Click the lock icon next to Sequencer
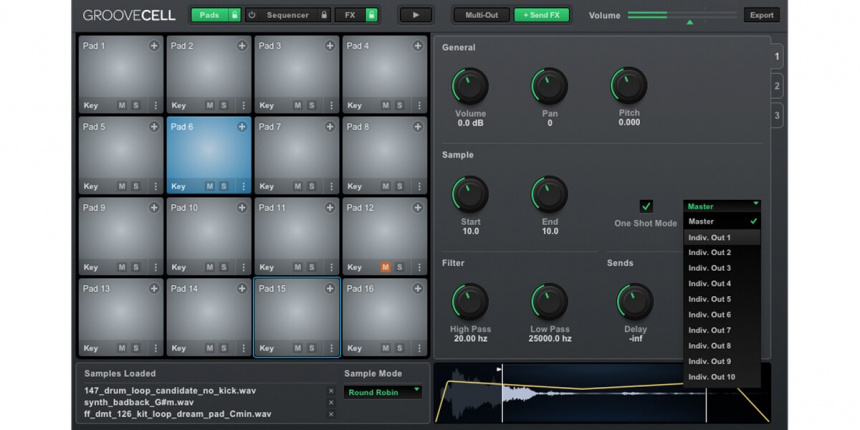 pyautogui.click(x=324, y=15)
